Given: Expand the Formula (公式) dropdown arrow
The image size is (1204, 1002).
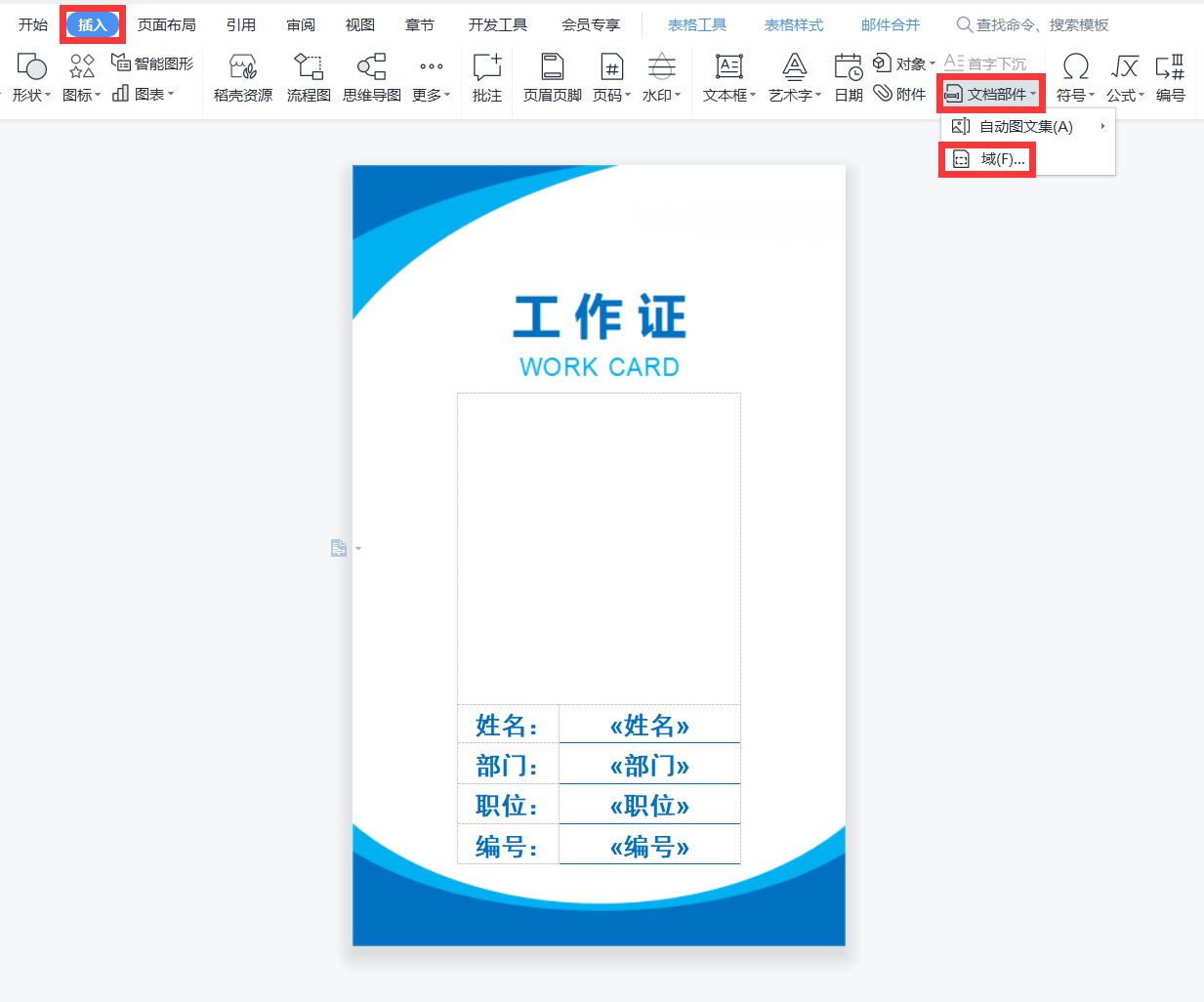Looking at the screenshot, I should (1142, 95).
